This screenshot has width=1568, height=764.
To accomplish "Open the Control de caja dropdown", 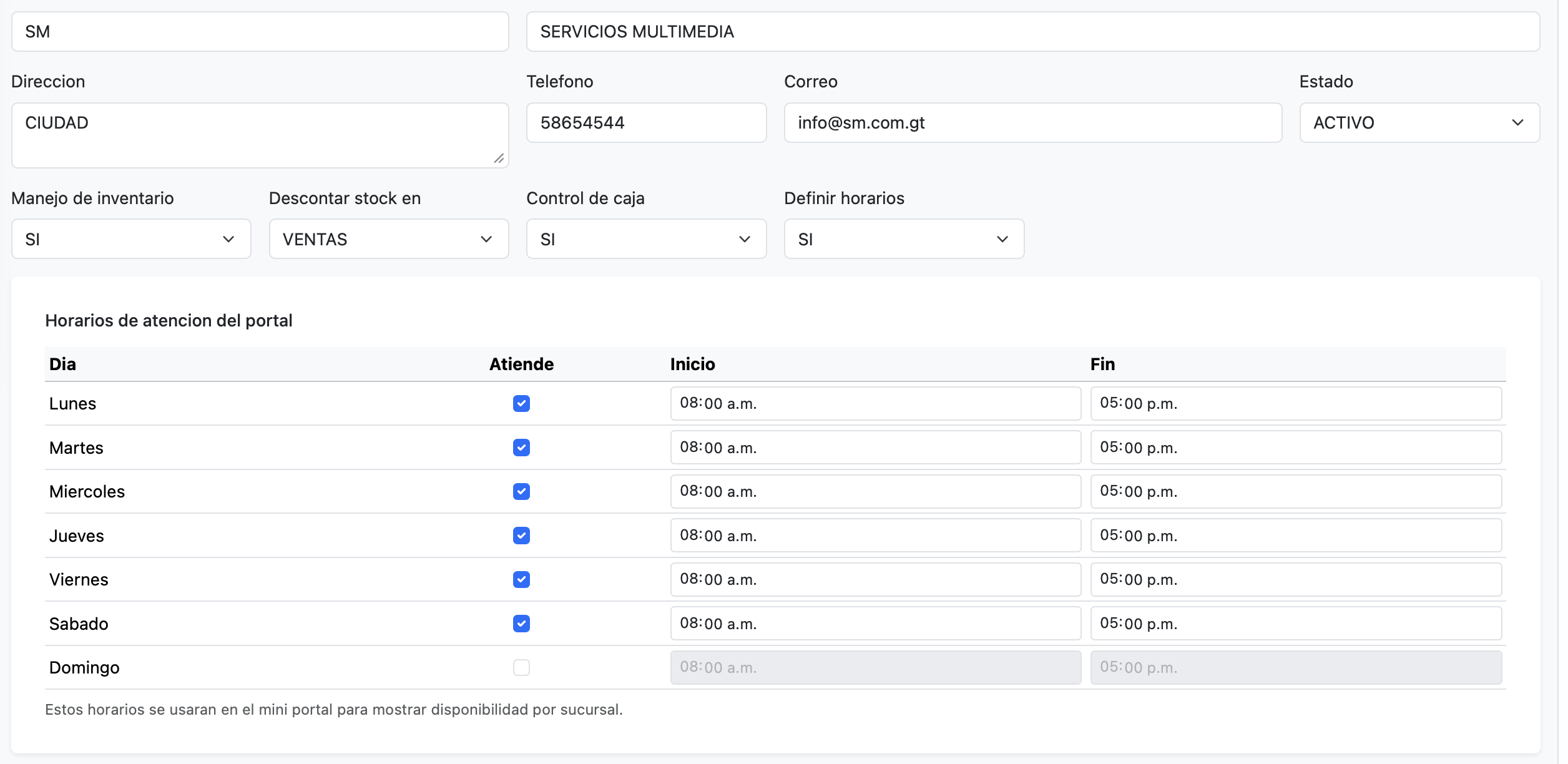I will (x=646, y=239).
